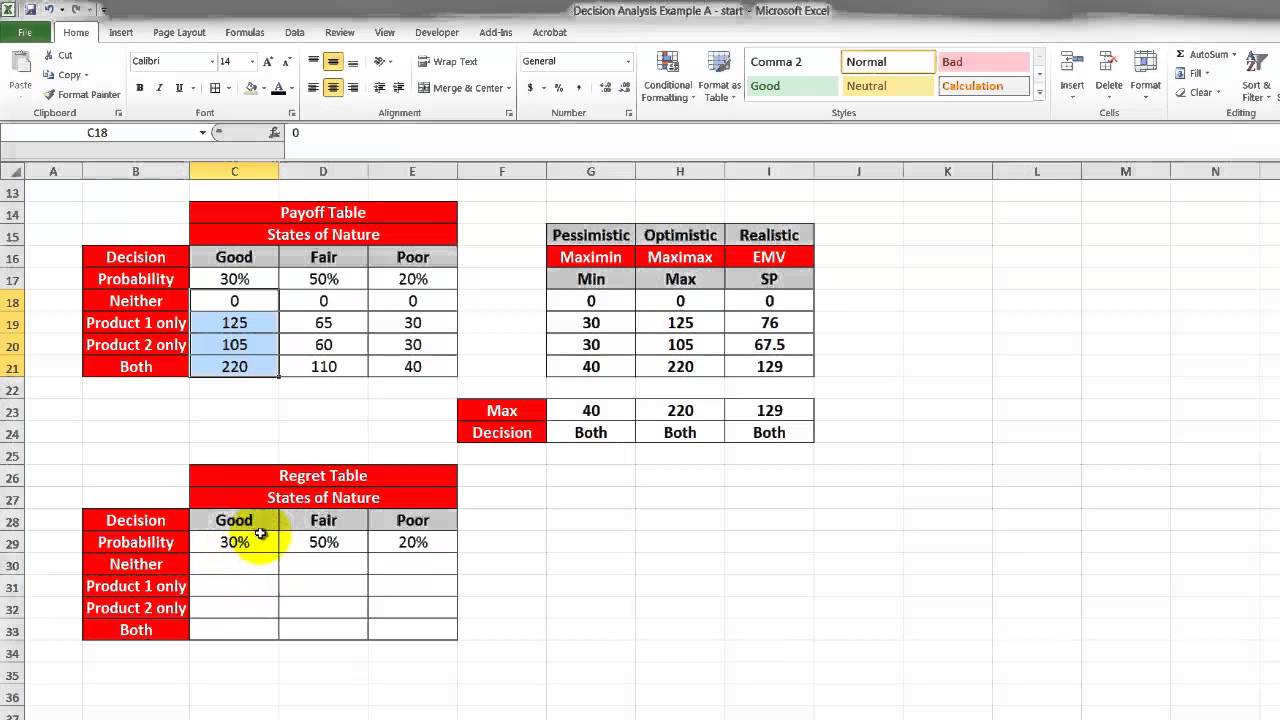Click the Fill Color paint bucket icon
The image size is (1280, 720).
[x=251, y=88]
